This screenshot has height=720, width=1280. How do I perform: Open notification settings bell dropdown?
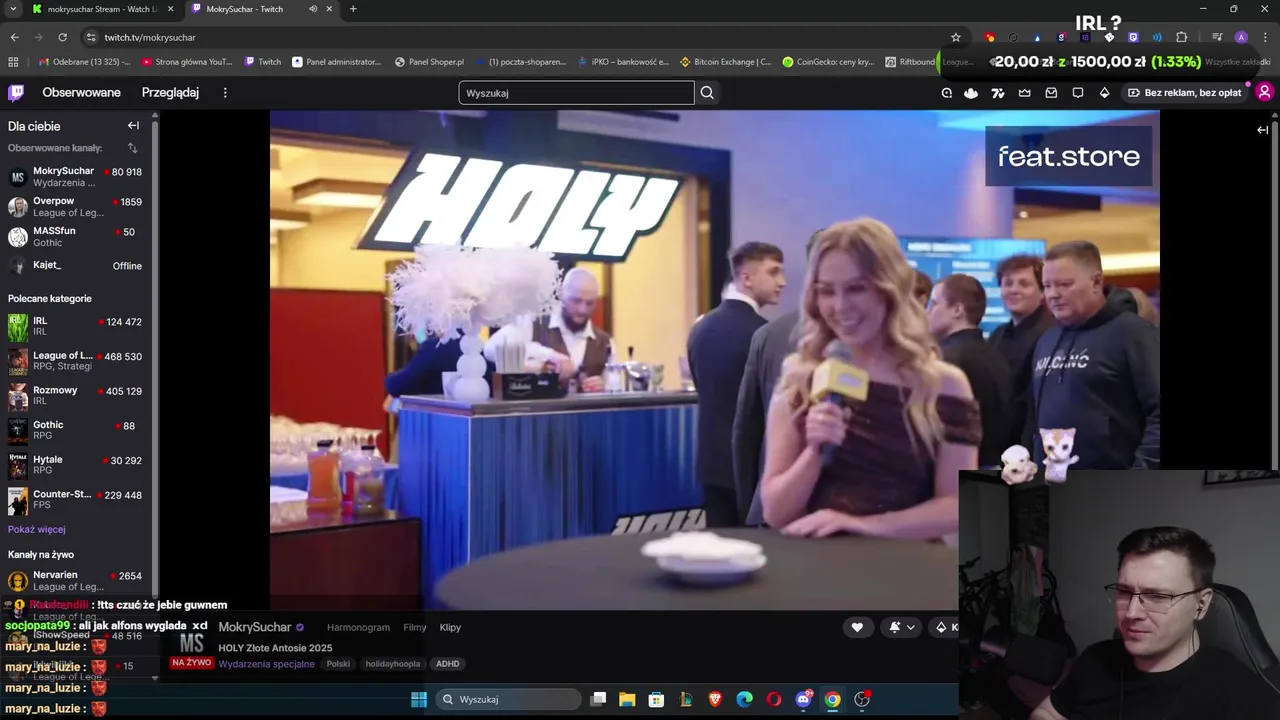pyautogui.click(x=901, y=627)
